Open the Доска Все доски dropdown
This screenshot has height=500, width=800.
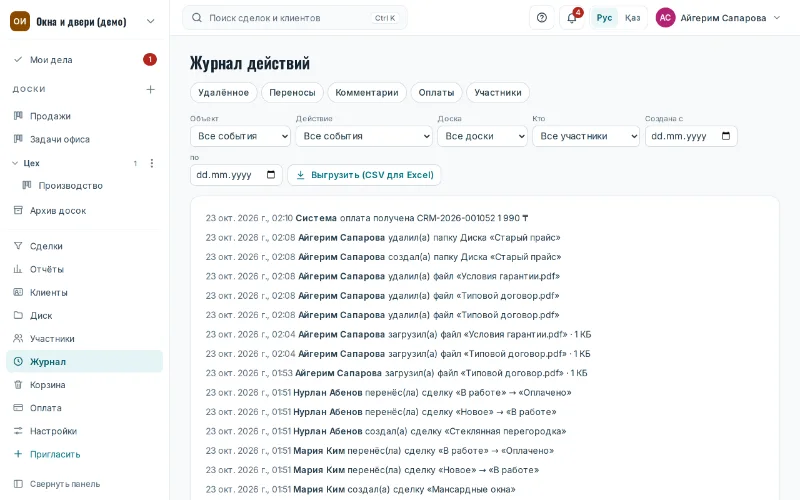click(482, 136)
